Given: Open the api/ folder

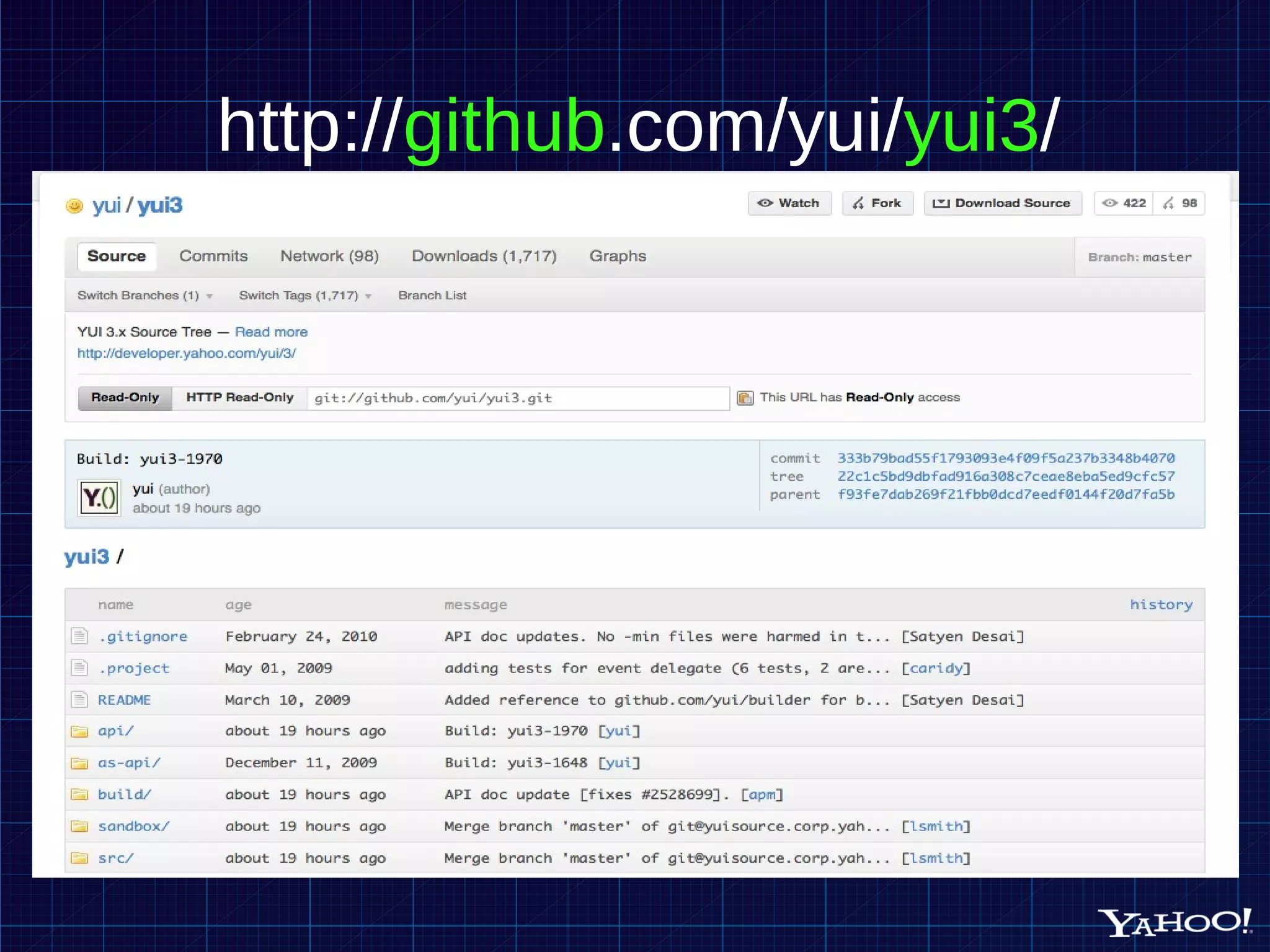Looking at the screenshot, I should [x=115, y=731].
